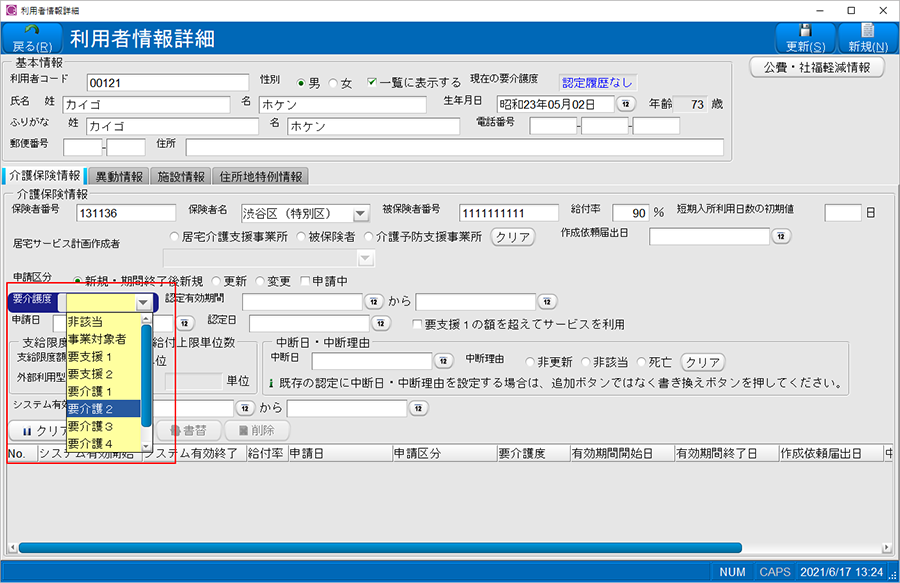Toggle 一覧に表示する checkbox
This screenshot has width=900, height=583.
373,83
